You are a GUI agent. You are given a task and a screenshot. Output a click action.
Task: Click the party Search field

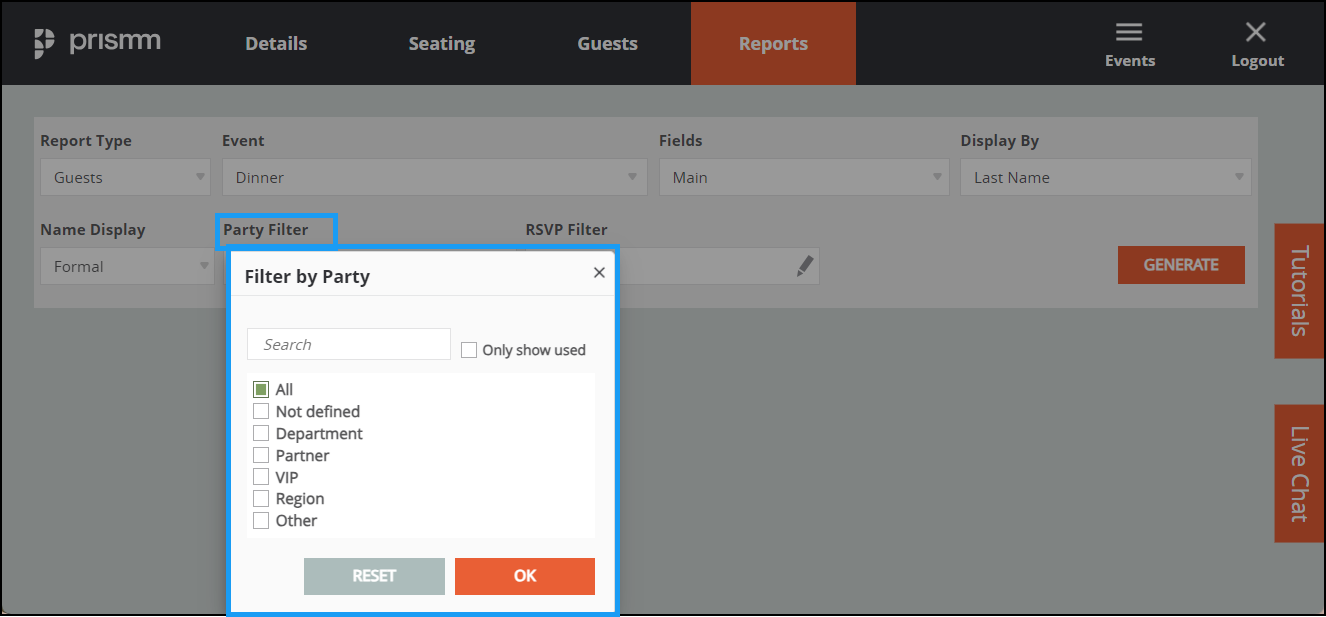click(x=348, y=343)
